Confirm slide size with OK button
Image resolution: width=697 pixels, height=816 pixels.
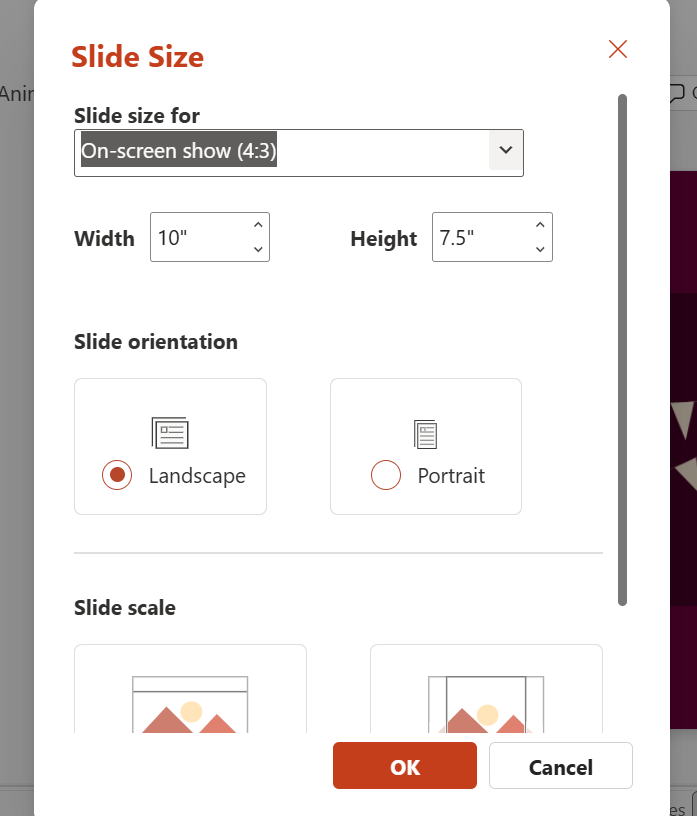[405, 766]
